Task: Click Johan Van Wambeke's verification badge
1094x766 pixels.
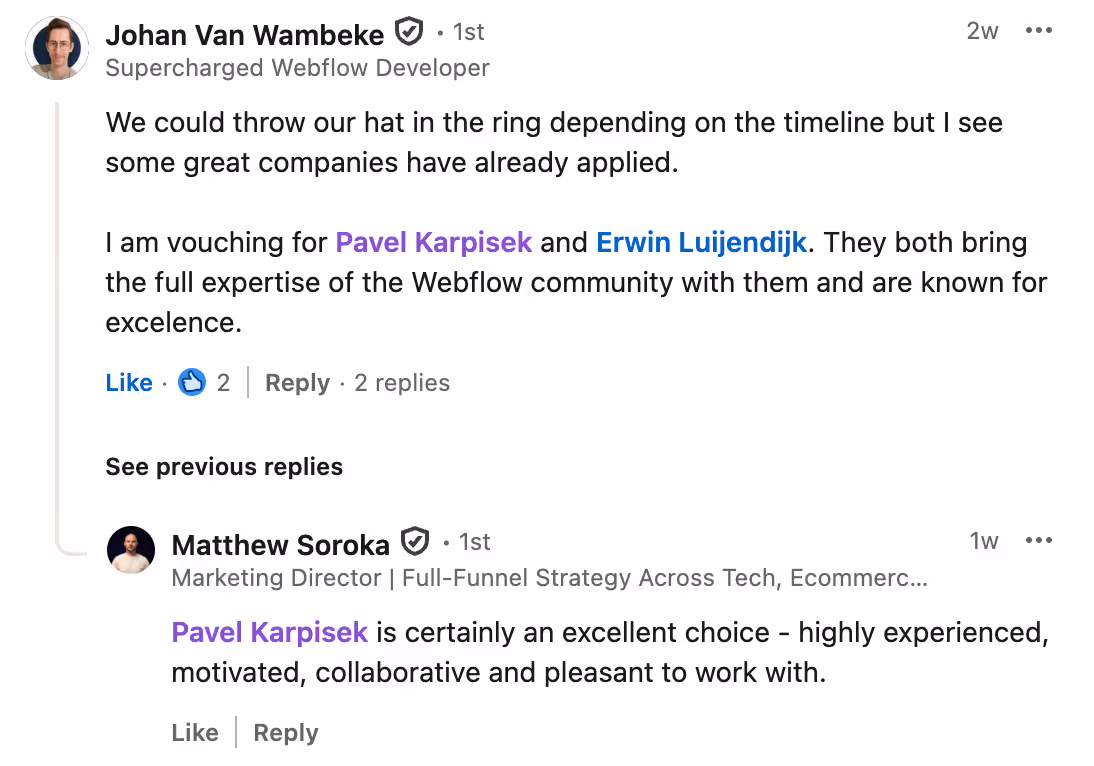Action: pos(409,31)
